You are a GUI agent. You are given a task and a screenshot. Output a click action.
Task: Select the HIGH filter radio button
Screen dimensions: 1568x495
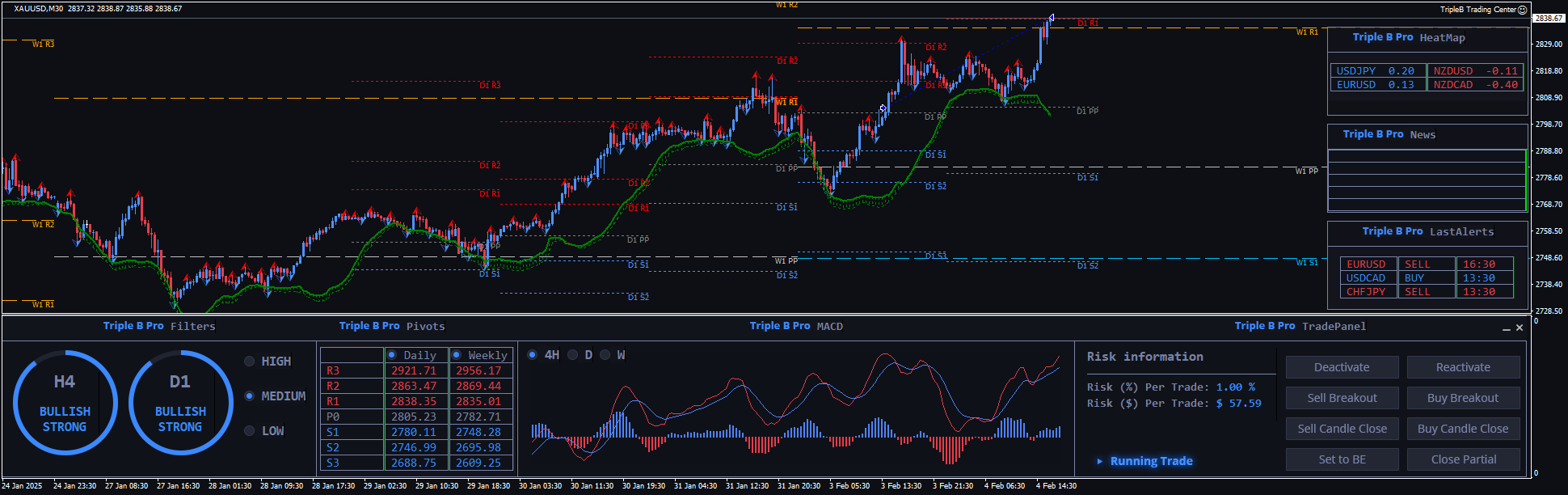[249, 362]
